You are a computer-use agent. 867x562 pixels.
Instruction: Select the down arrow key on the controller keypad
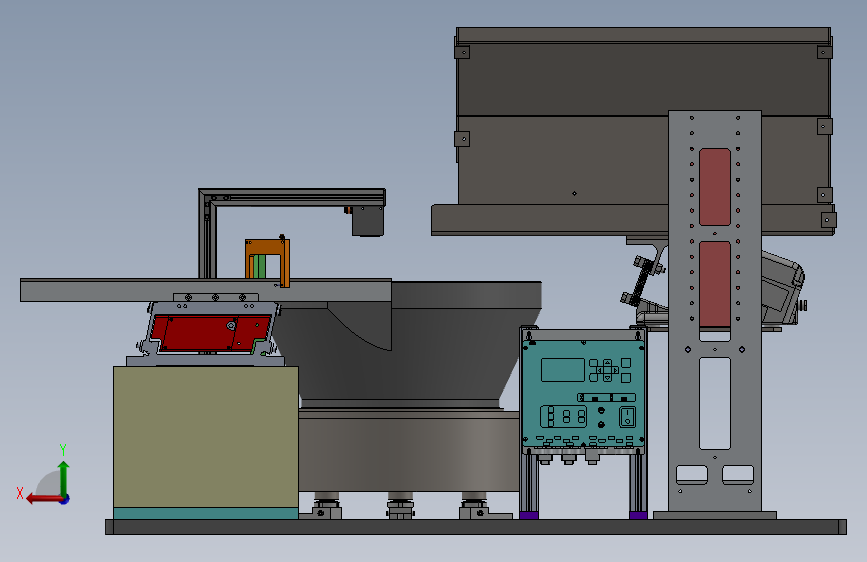[x=607, y=378]
